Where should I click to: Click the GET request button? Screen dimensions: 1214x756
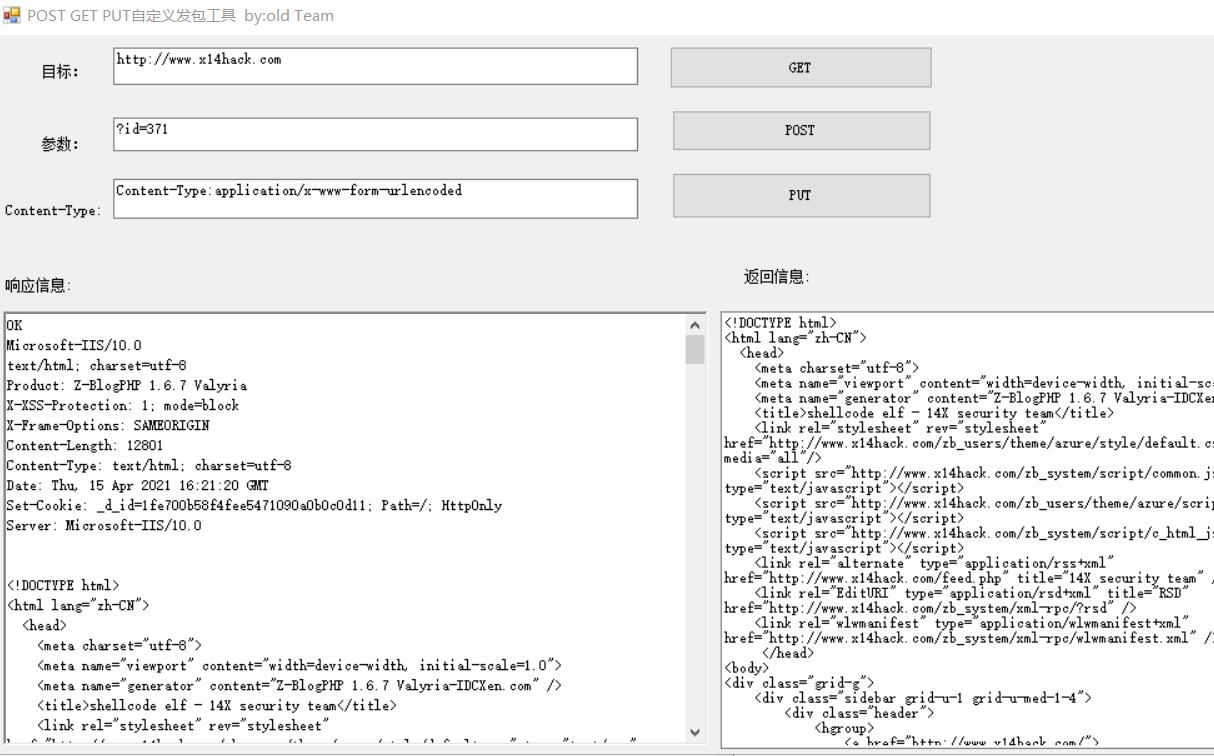(x=800, y=68)
